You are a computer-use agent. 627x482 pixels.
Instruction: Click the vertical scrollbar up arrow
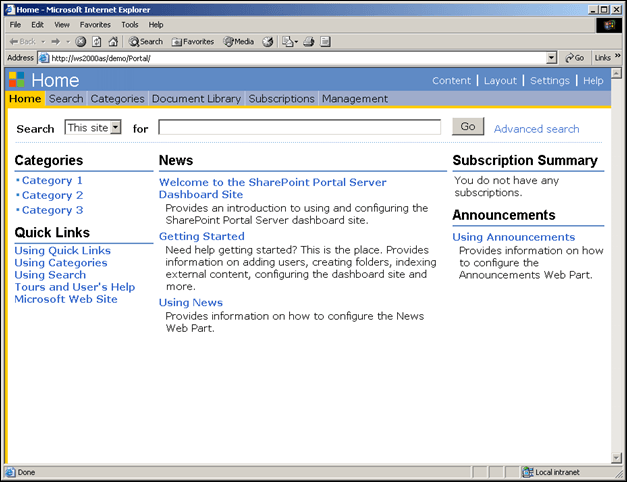[616, 73]
